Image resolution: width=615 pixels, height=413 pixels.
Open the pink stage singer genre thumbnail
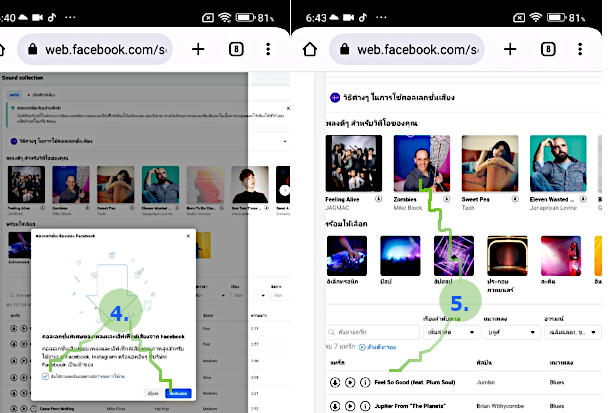click(561, 256)
